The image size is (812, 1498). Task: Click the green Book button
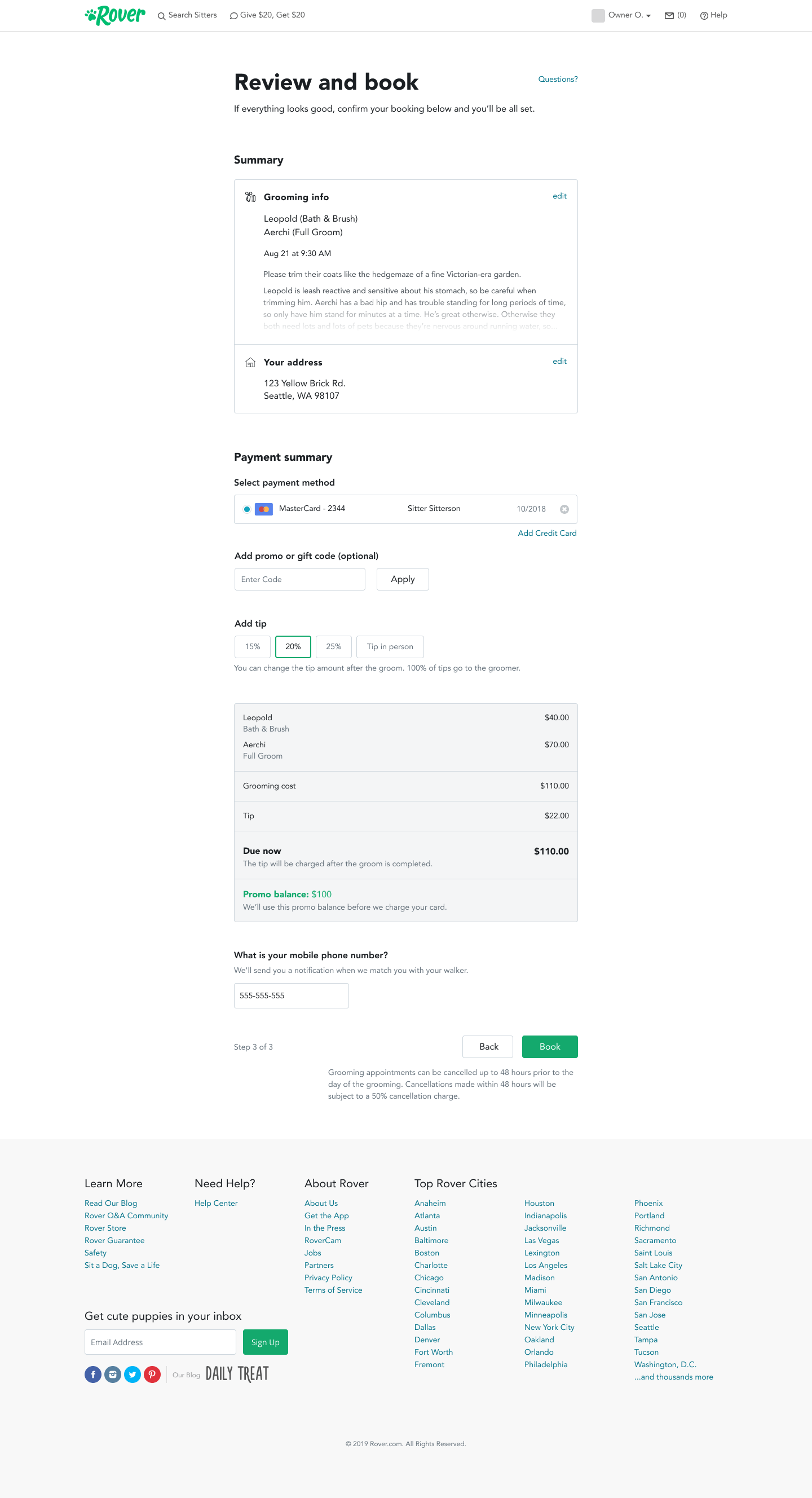click(x=549, y=1047)
